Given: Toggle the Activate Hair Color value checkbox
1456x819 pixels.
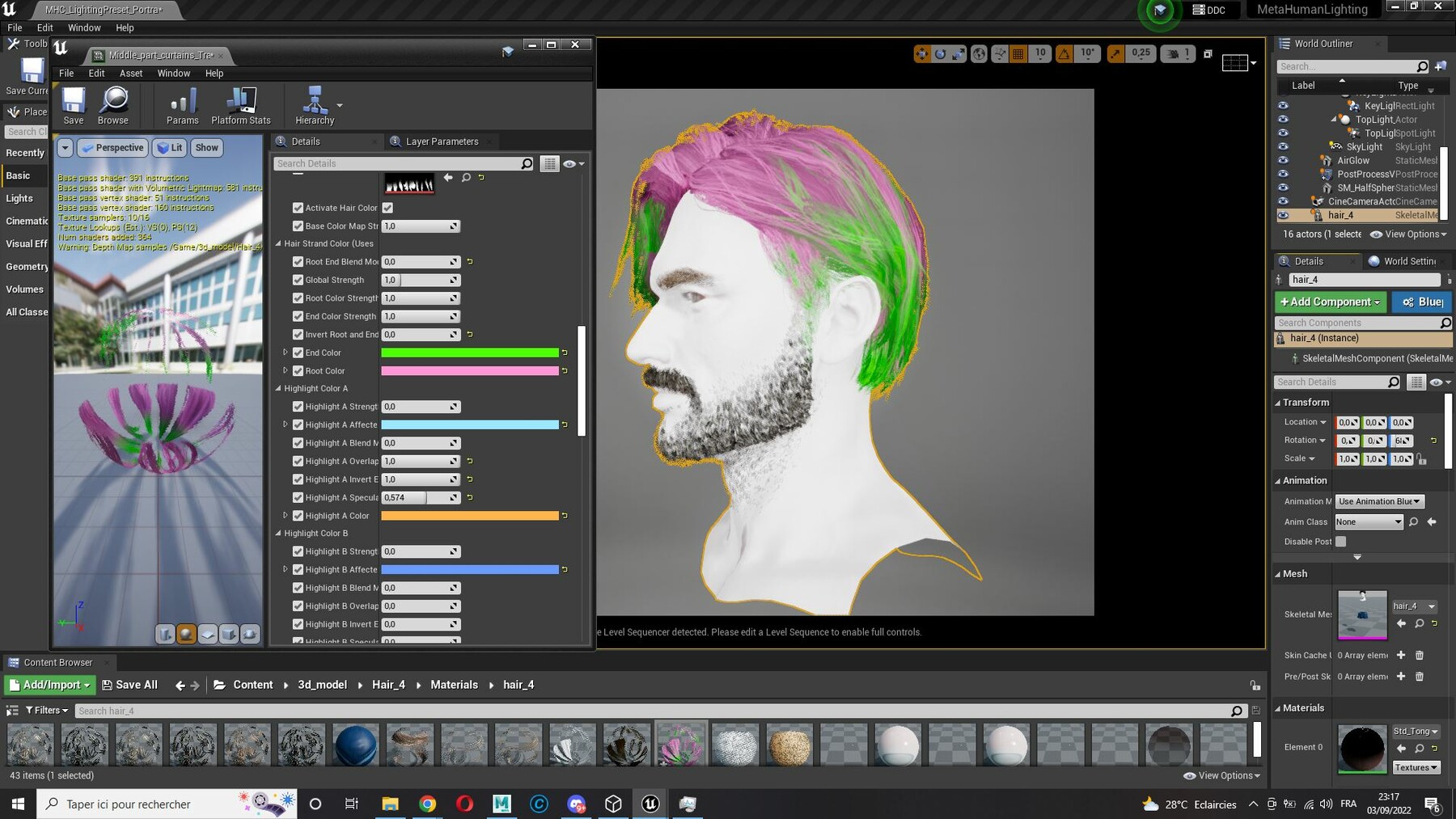Looking at the screenshot, I should coord(387,208).
